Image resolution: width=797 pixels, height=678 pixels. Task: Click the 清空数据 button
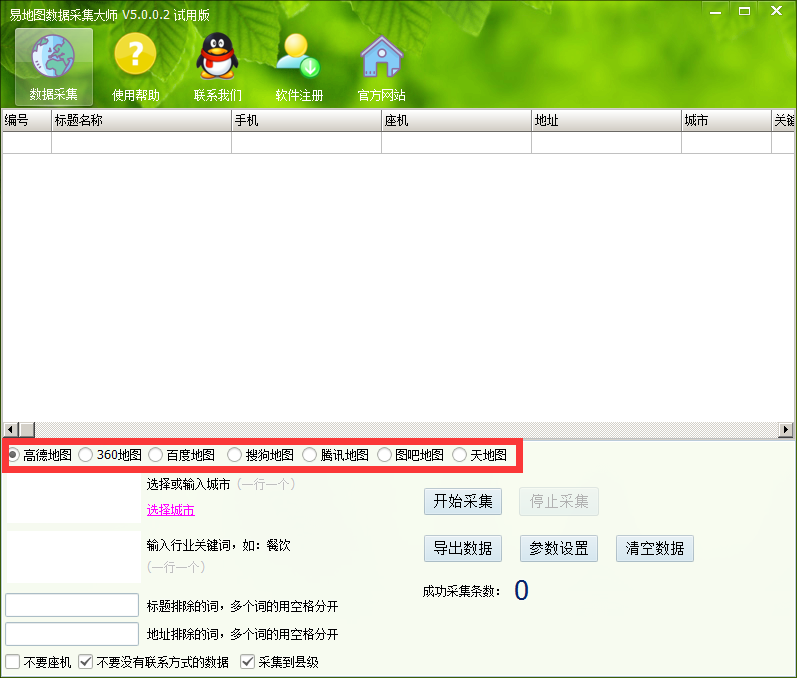(x=654, y=549)
